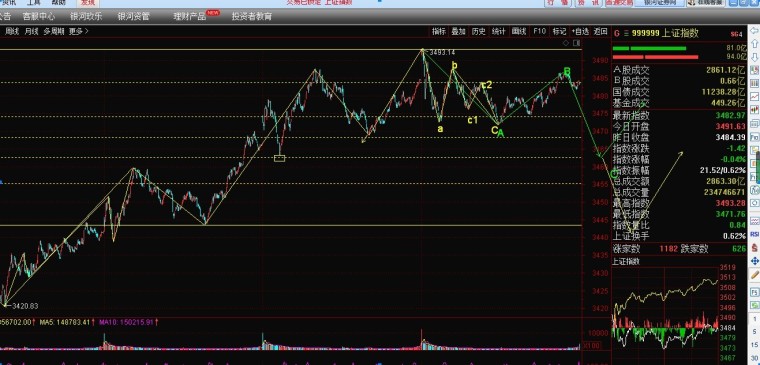Select the RSI indicator icon
Viewport: 760px width, 365px height.
pos(755,234)
